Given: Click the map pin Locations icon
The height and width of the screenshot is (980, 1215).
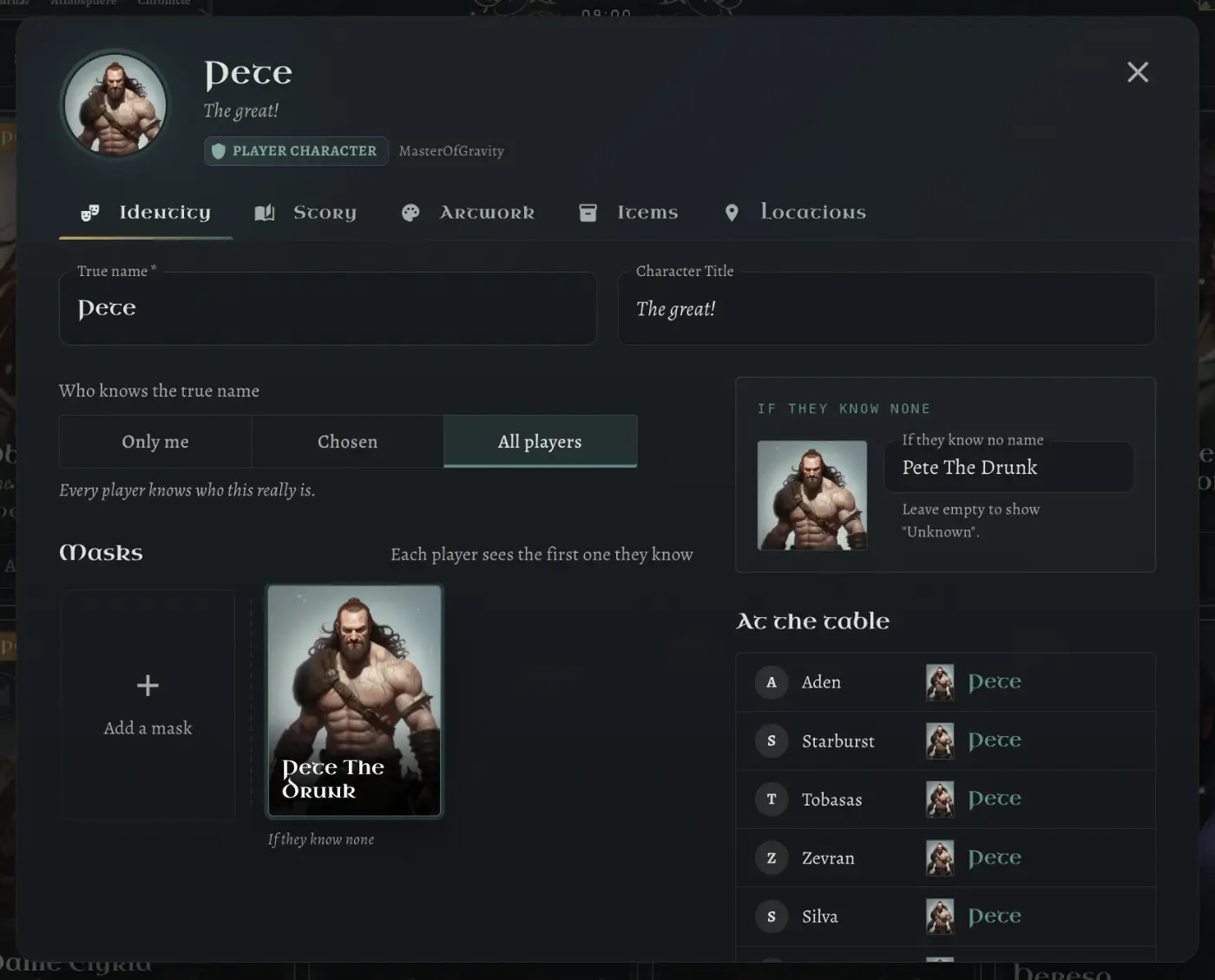Looking at the screenshot, I should pos(732,213).
